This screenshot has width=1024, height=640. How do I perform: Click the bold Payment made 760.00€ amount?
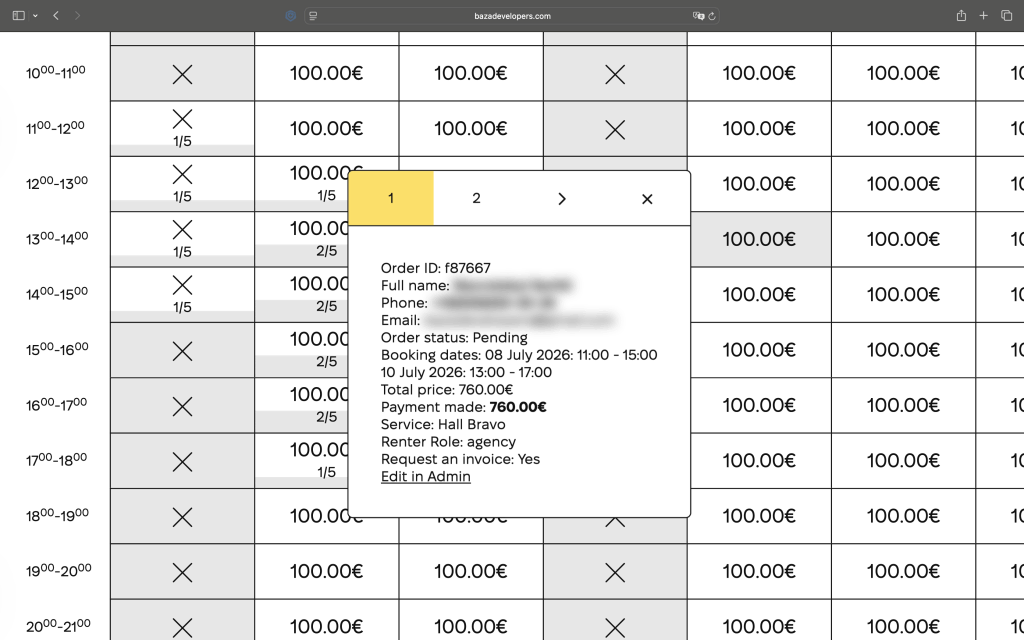pos(518,408)
